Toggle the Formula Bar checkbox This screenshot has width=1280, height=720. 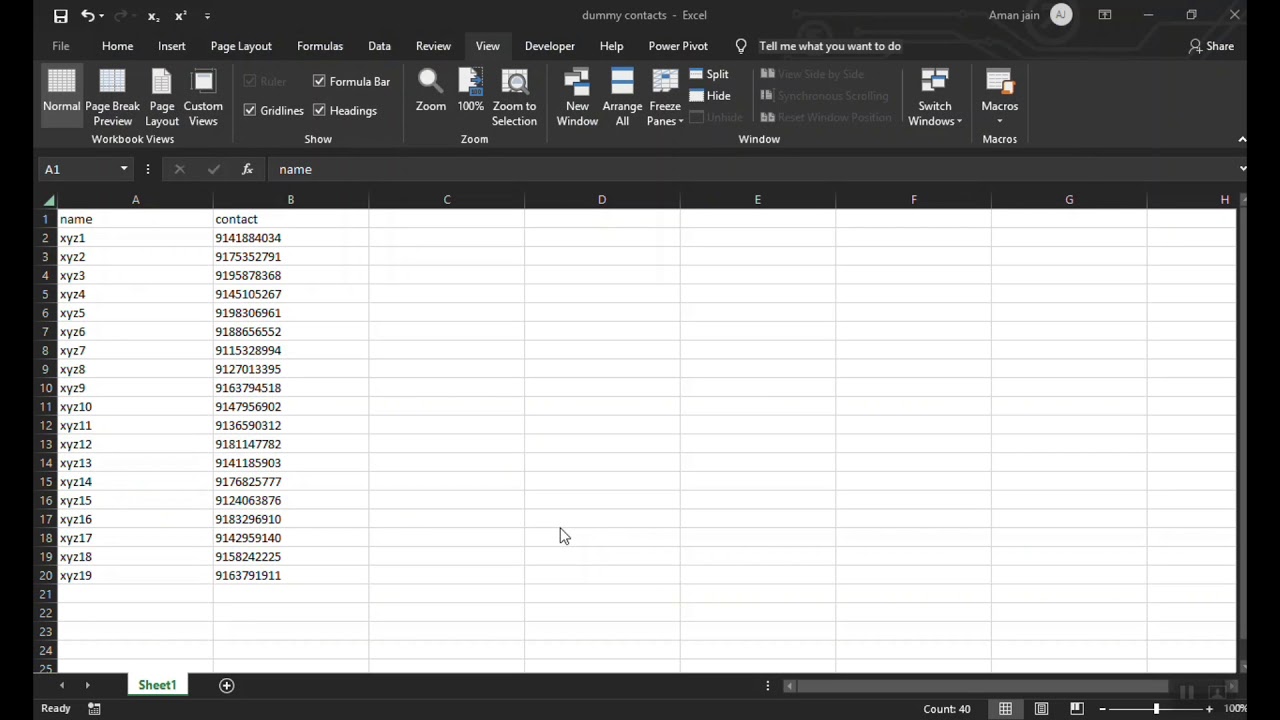tap(319, 81)
